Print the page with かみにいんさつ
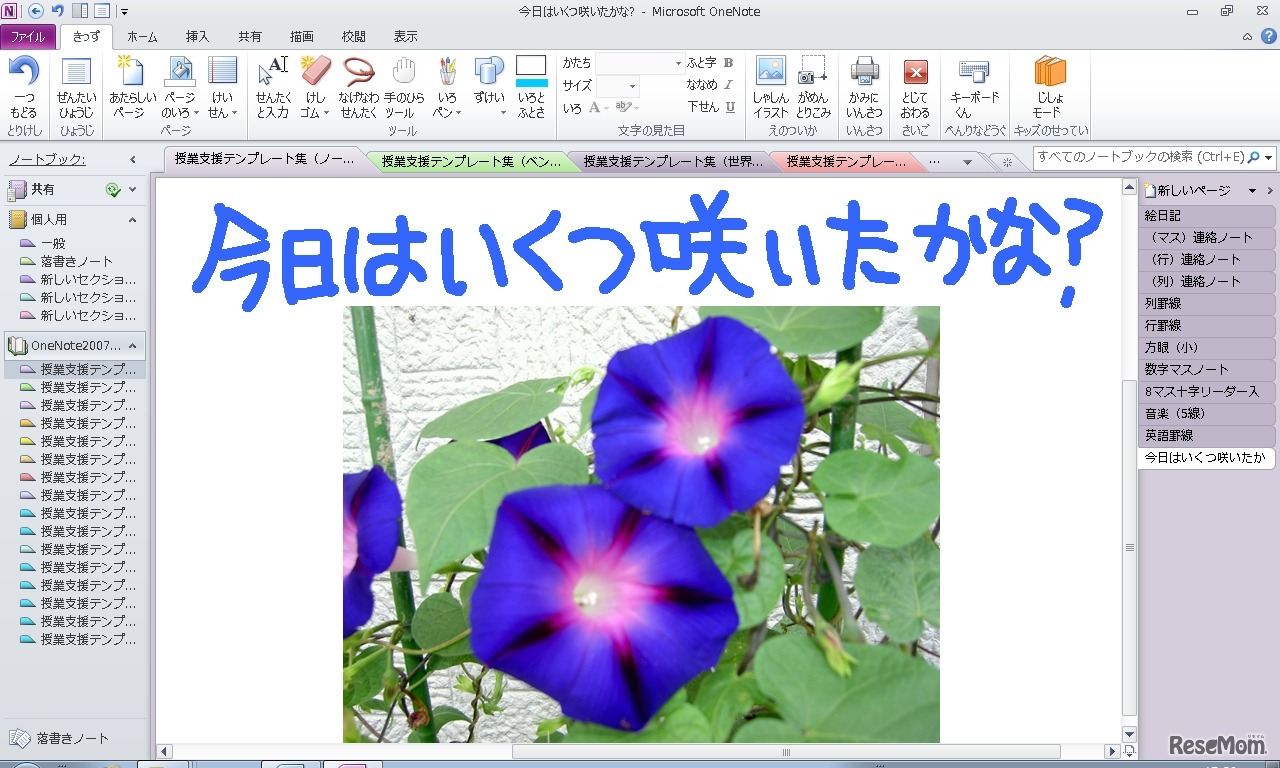 tap(863, 85)
